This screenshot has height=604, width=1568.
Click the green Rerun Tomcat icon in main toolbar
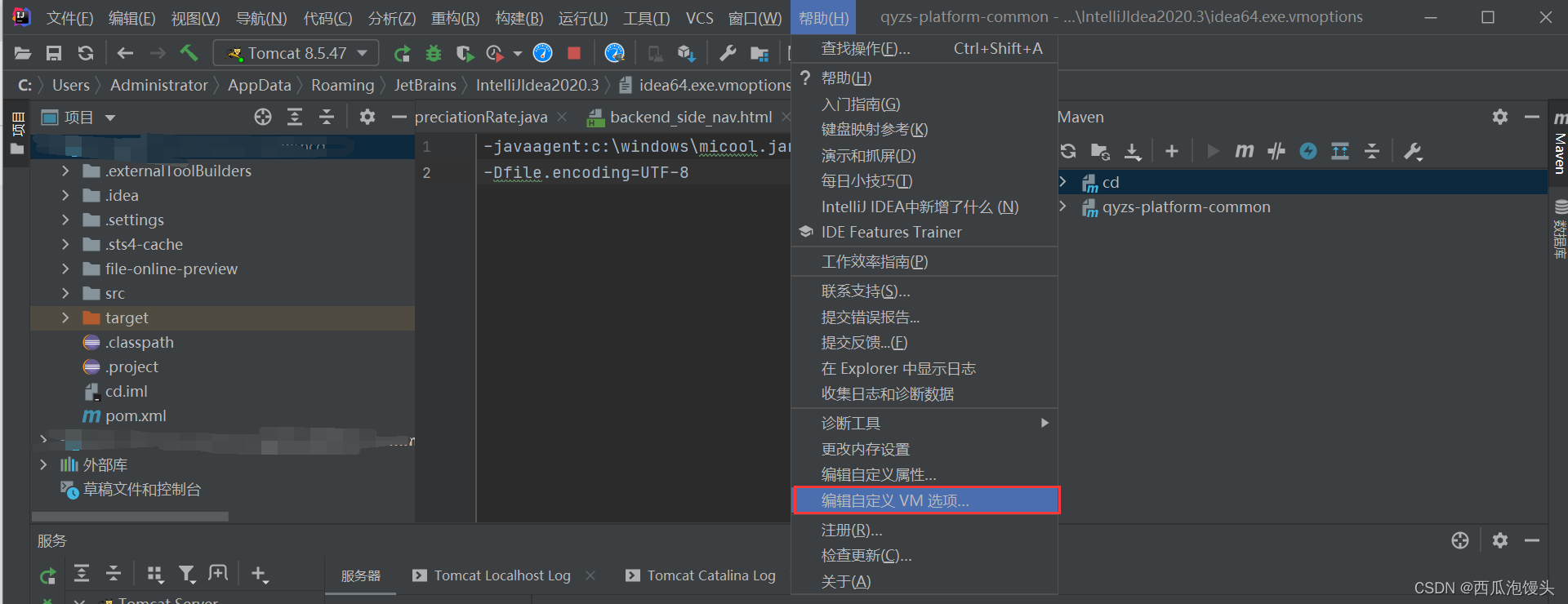tap(402, 54)
